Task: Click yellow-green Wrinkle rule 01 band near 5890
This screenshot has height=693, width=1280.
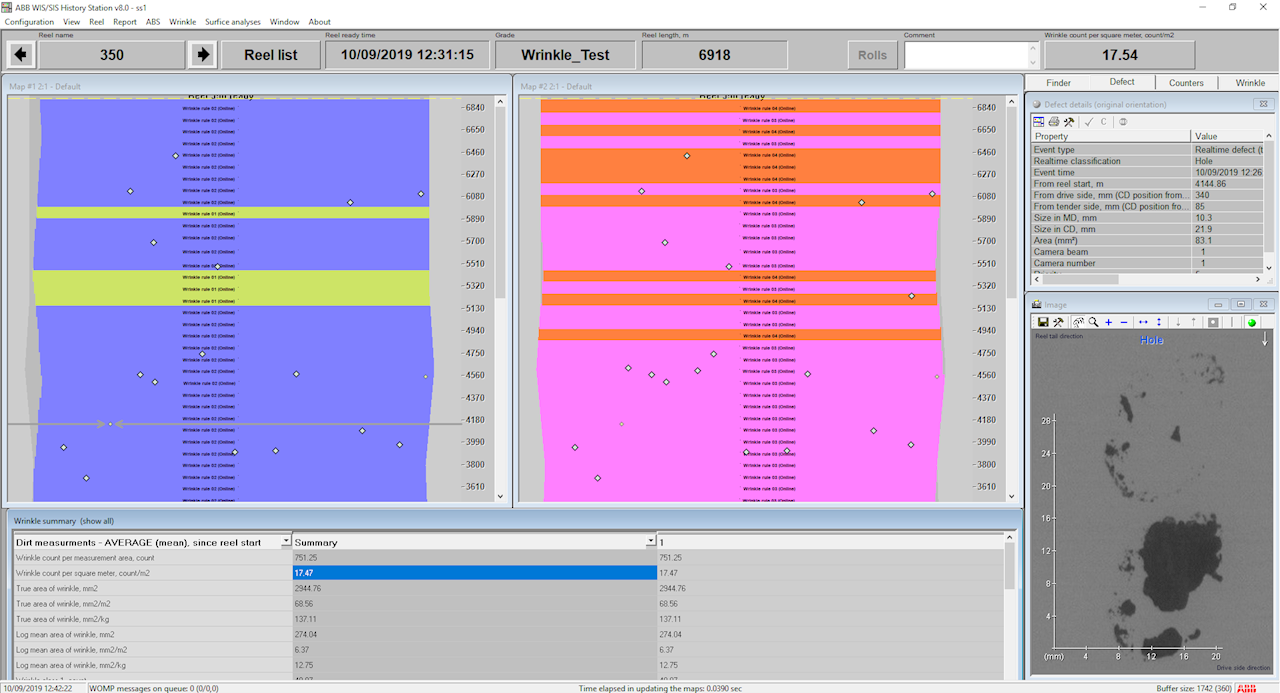Action: coord(232,213)
